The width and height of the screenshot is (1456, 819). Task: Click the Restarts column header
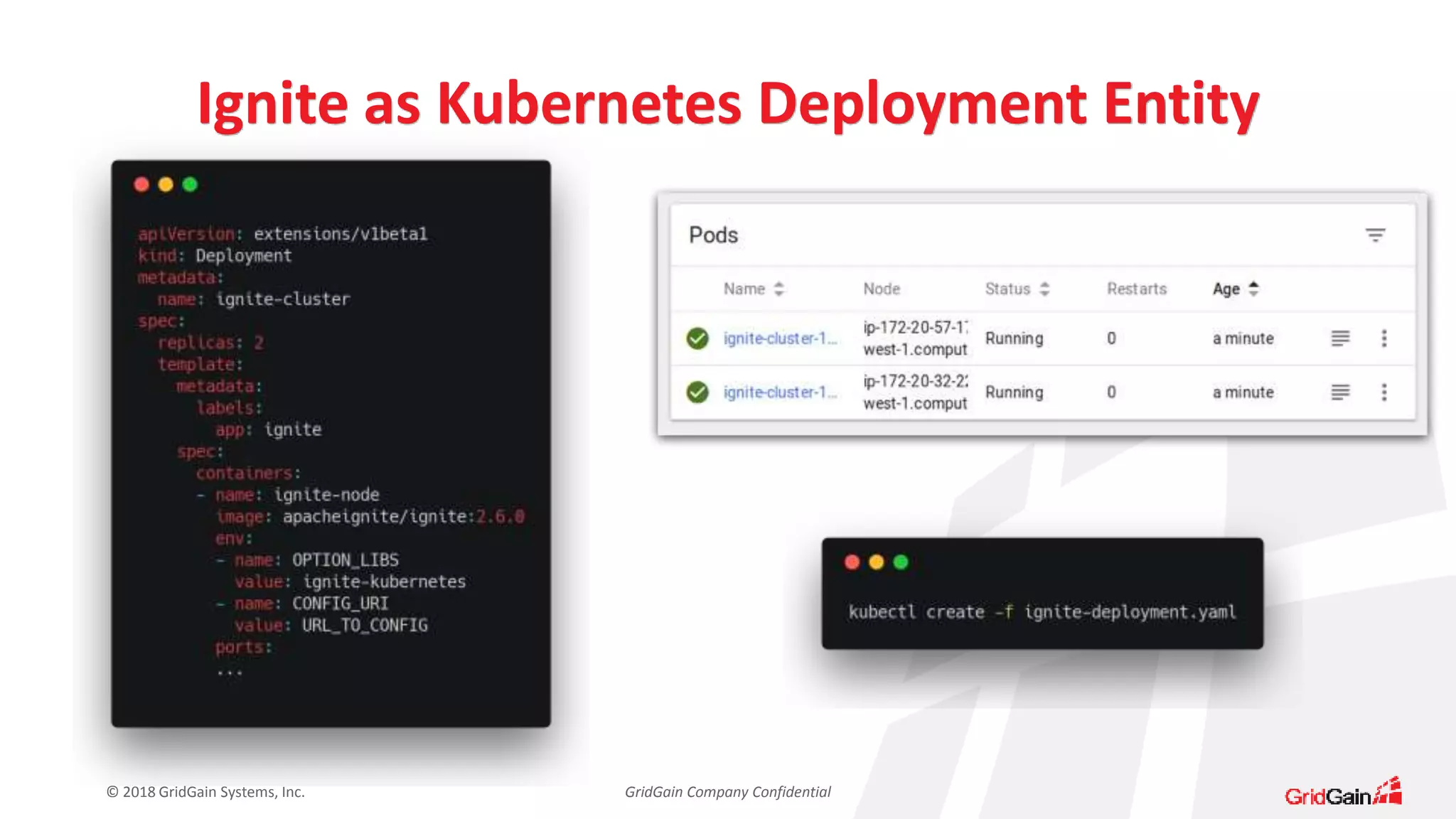point(1137,289)
